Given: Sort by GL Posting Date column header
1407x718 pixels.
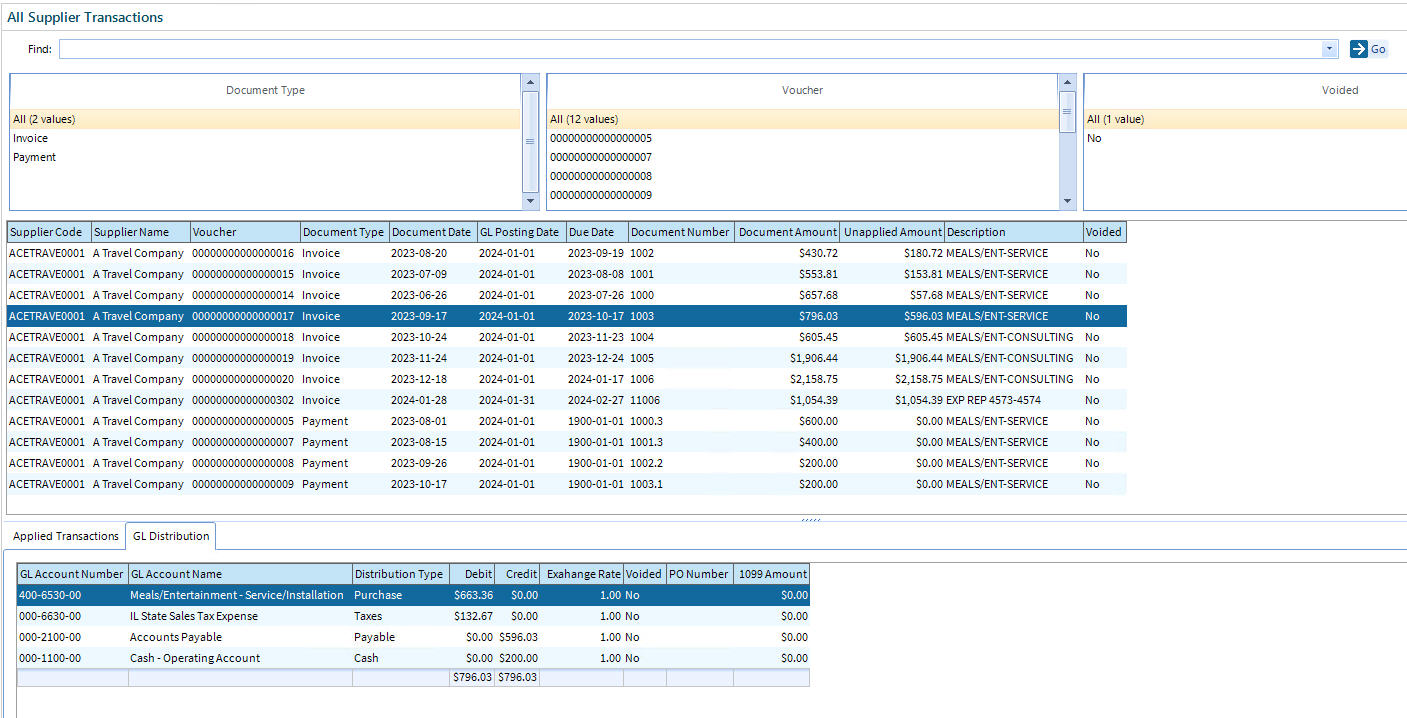Looking at the screenshot, I should (520, 232).
